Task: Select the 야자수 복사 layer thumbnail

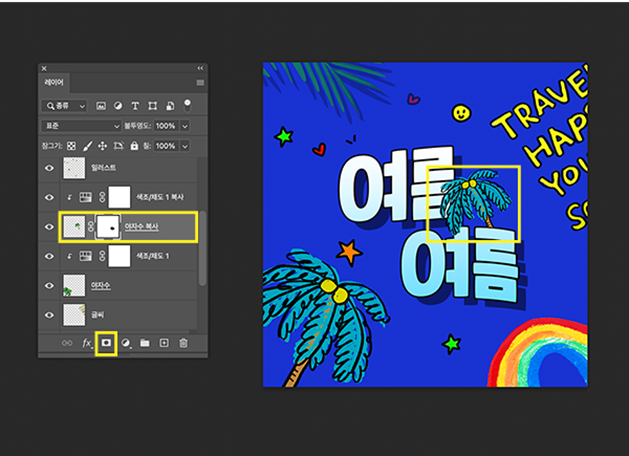Action: [x=74, y=227]
